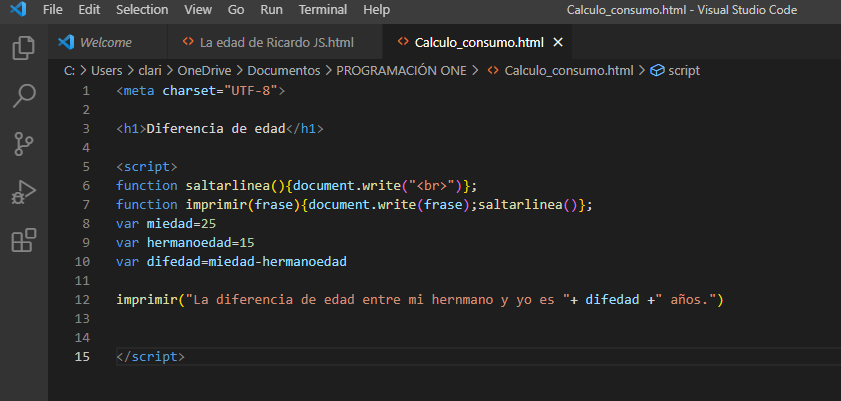Viewport: 841px width, 401px height.
Task: Click the clari breadcrumb segment
Action: point(150,71)
